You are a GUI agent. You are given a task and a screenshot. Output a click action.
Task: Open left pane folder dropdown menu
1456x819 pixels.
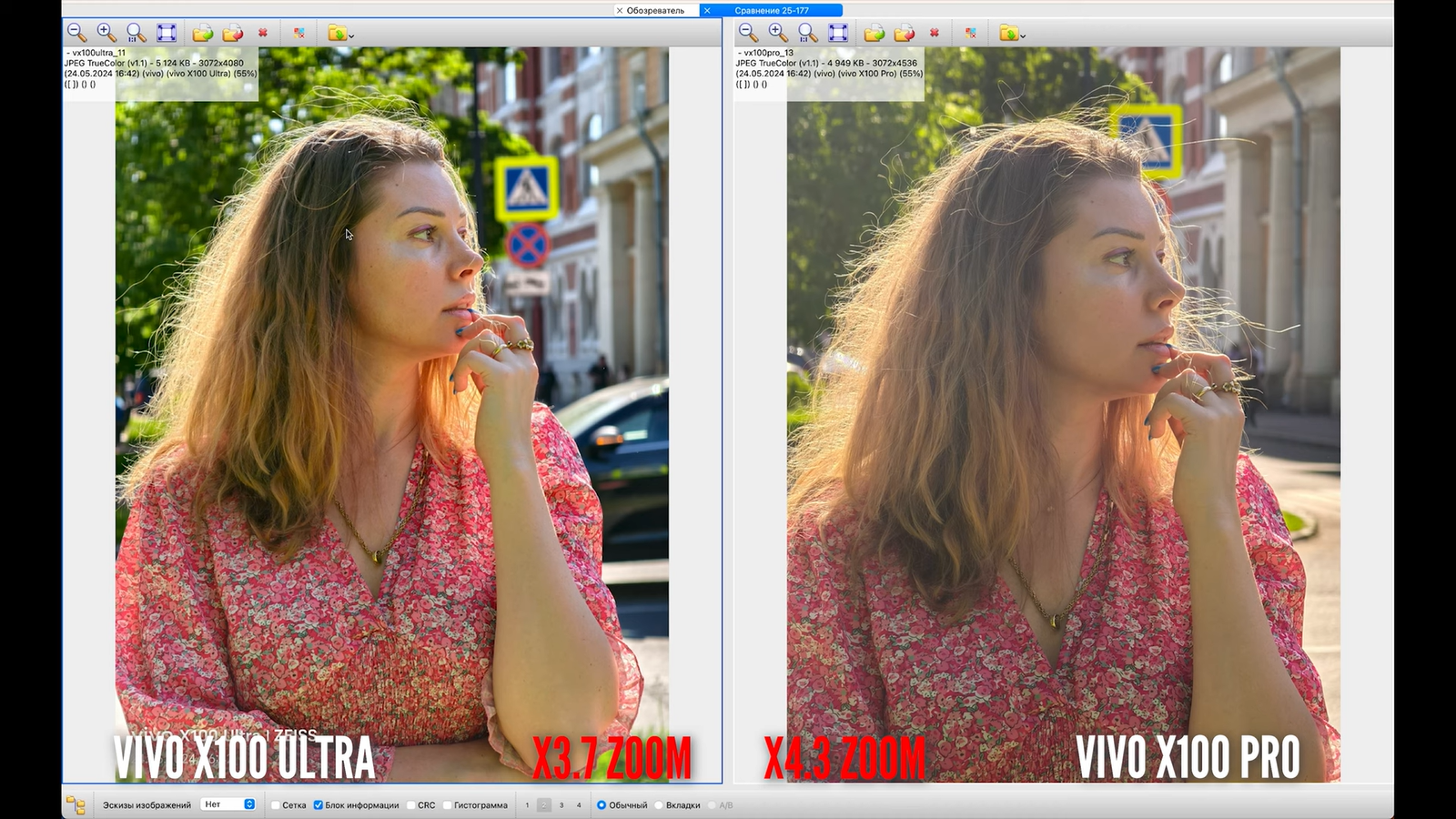click(340, 33)
